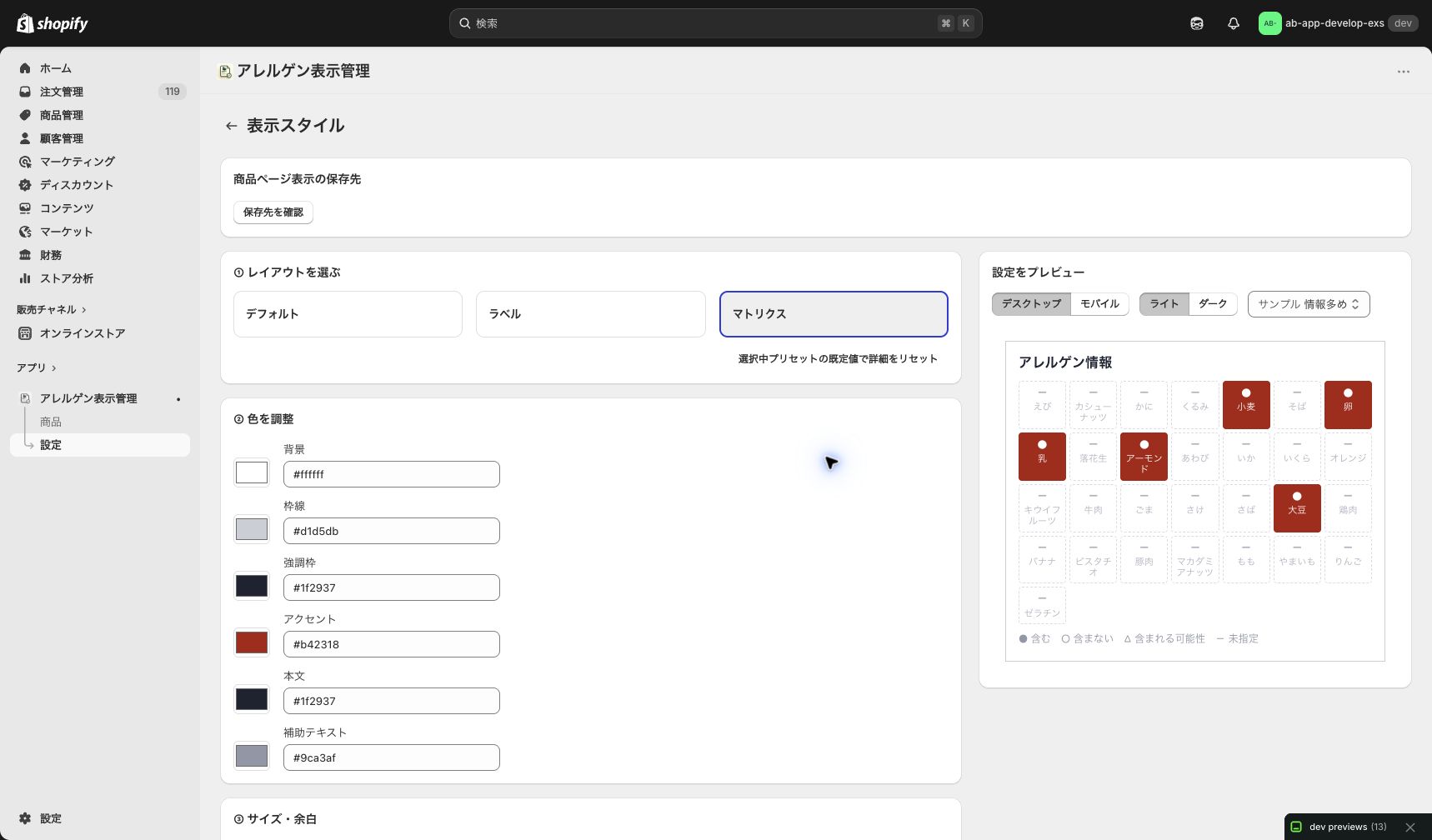The image size is (1432, 840).
Task: Open the ホーム icon in sidebar
Action: point(25,68)
